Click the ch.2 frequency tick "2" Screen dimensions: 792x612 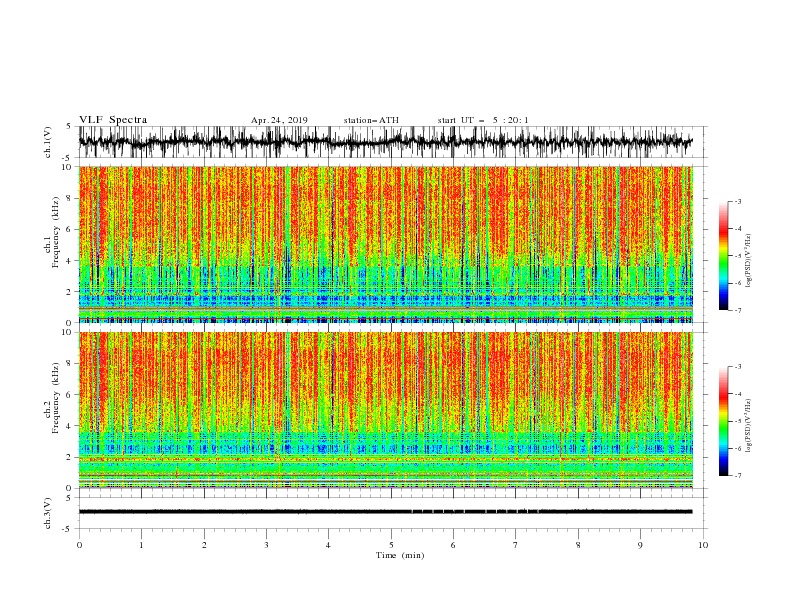pos(69,457)
